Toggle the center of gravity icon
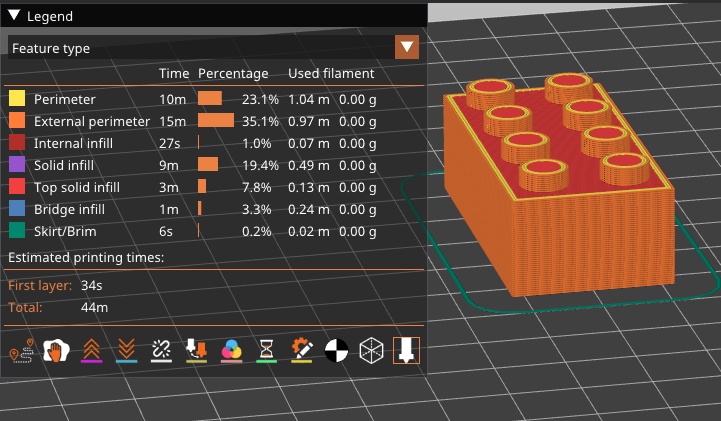 tap(337, 351)
